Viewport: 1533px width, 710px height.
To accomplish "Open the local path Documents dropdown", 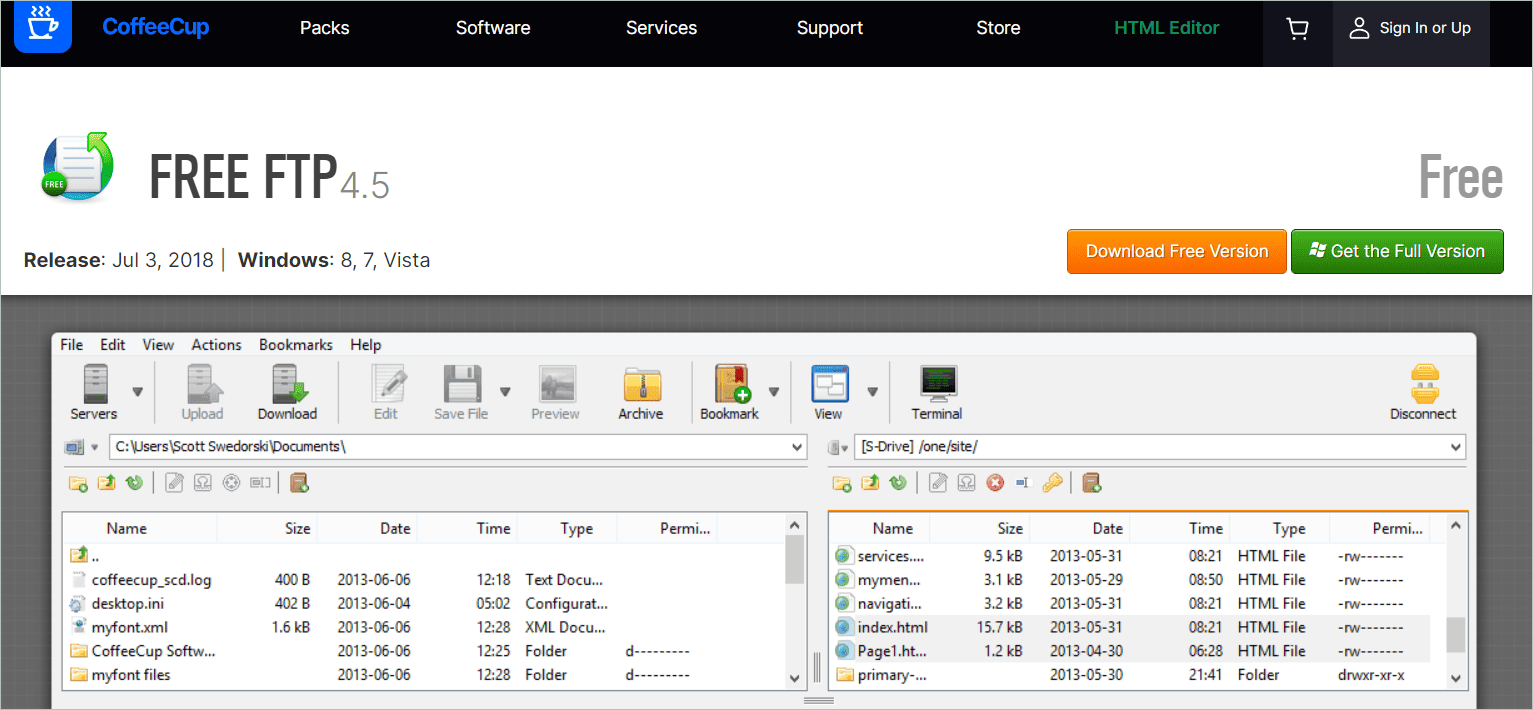I will pyautogui.click(x=797, y=447).
